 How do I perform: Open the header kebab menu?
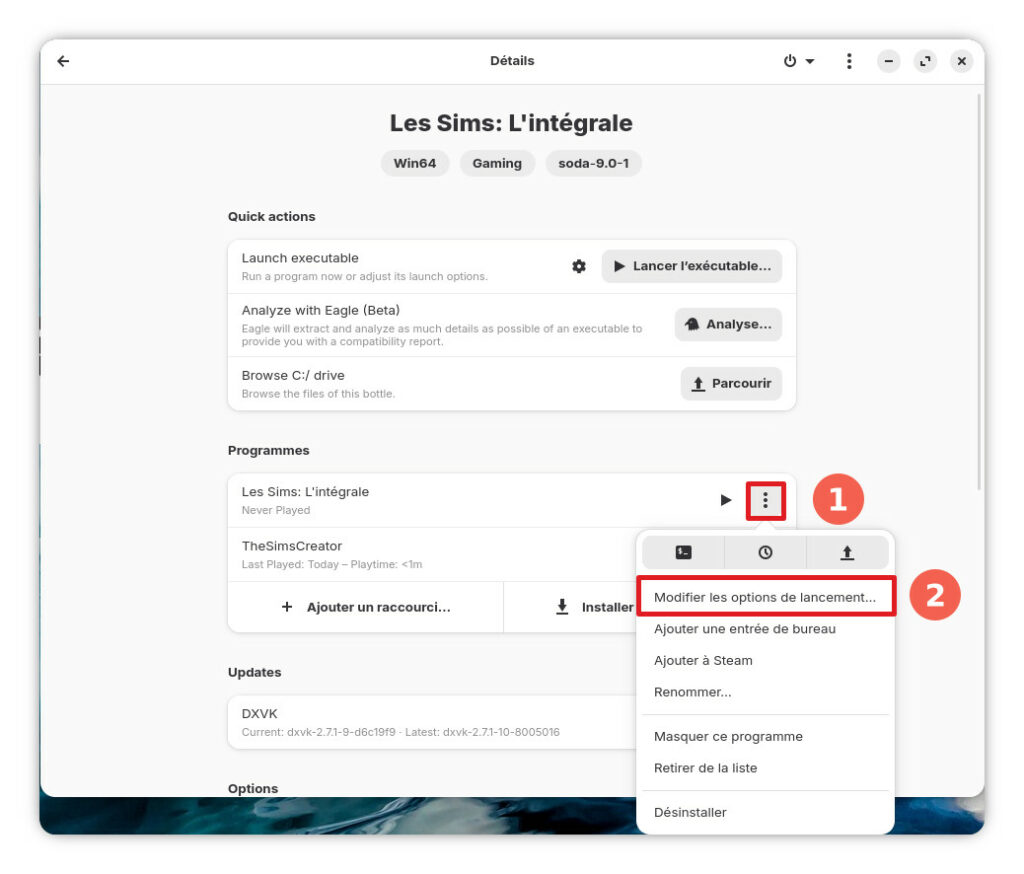pos(849,61)
